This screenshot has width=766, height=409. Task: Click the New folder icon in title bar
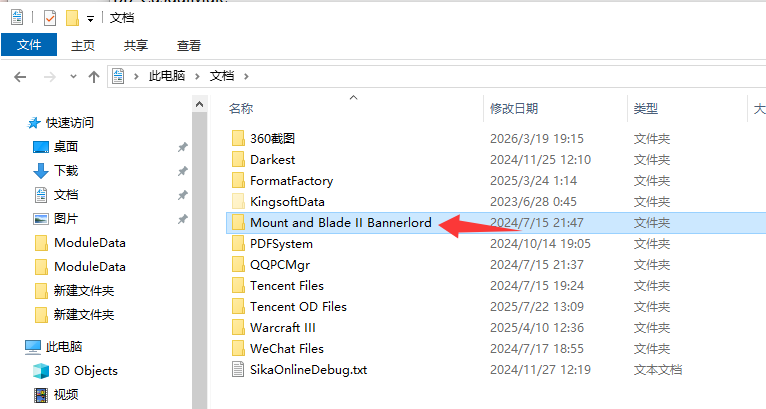click(72, 18)
